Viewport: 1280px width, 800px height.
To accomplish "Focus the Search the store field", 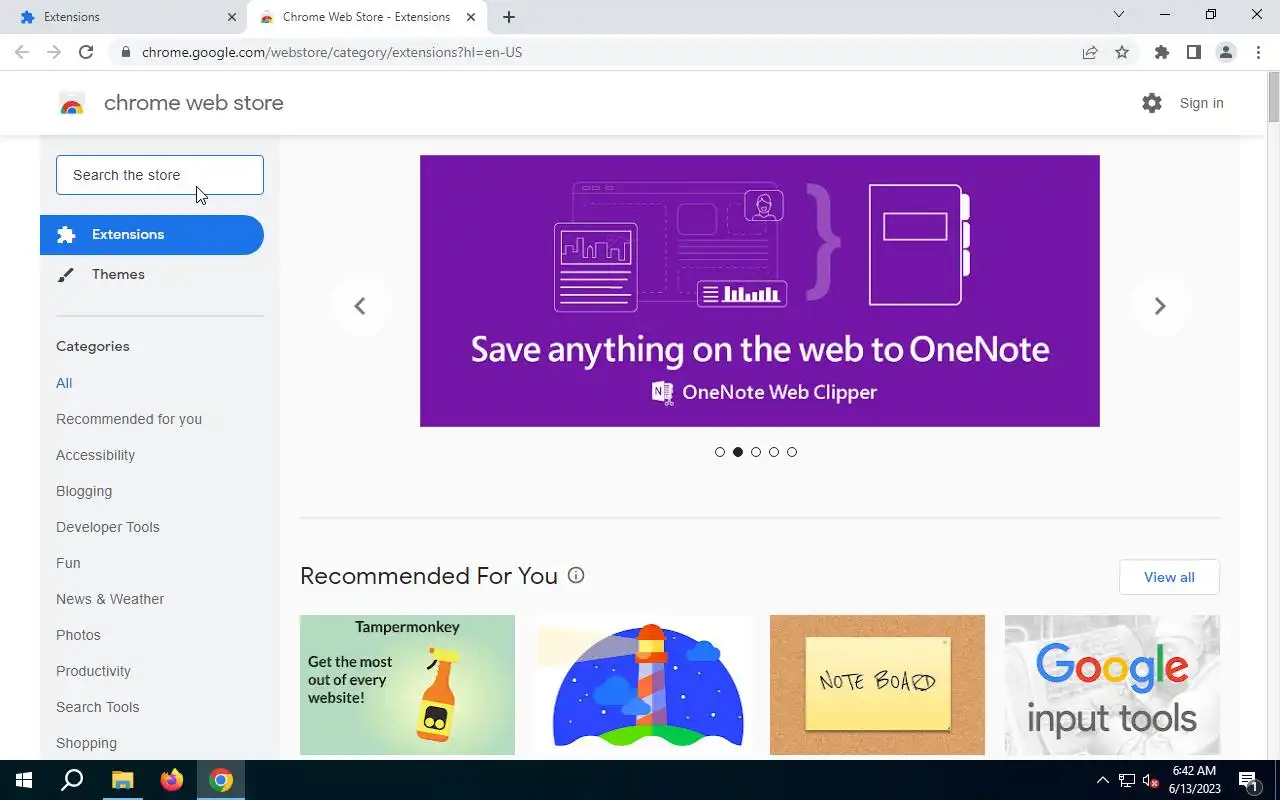I will [160, 175].
